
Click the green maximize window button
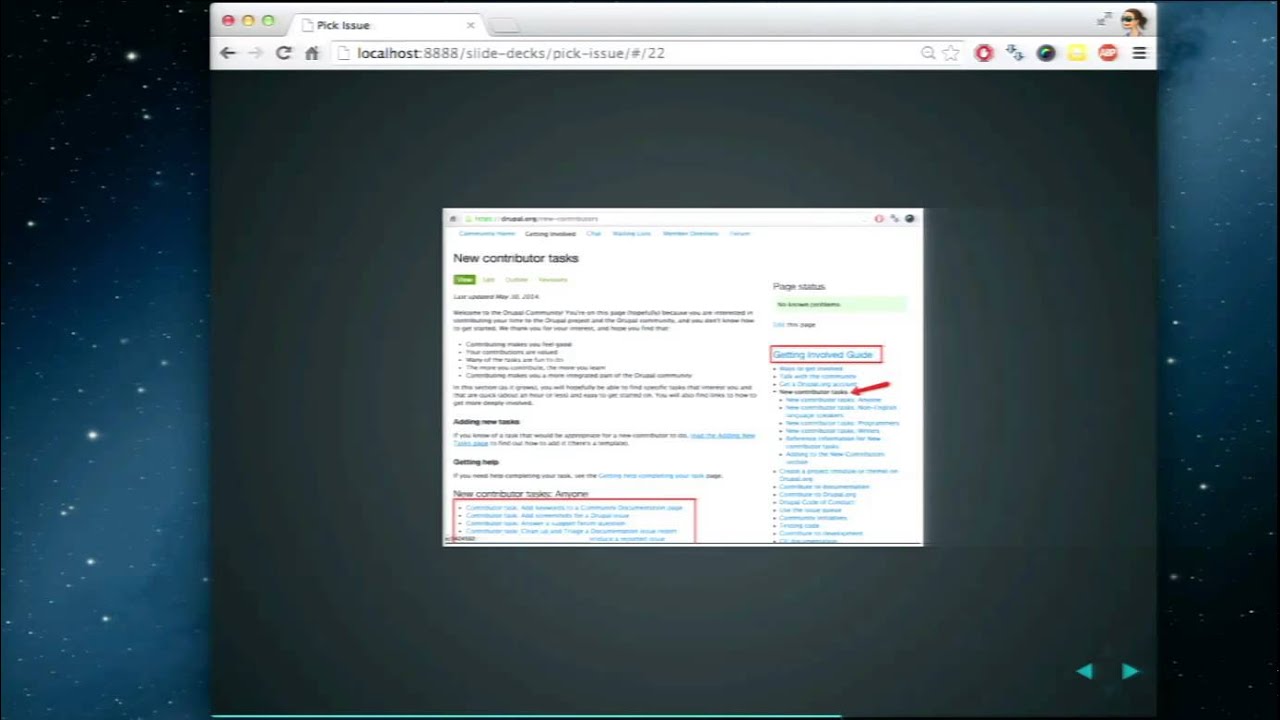(268, 20)
